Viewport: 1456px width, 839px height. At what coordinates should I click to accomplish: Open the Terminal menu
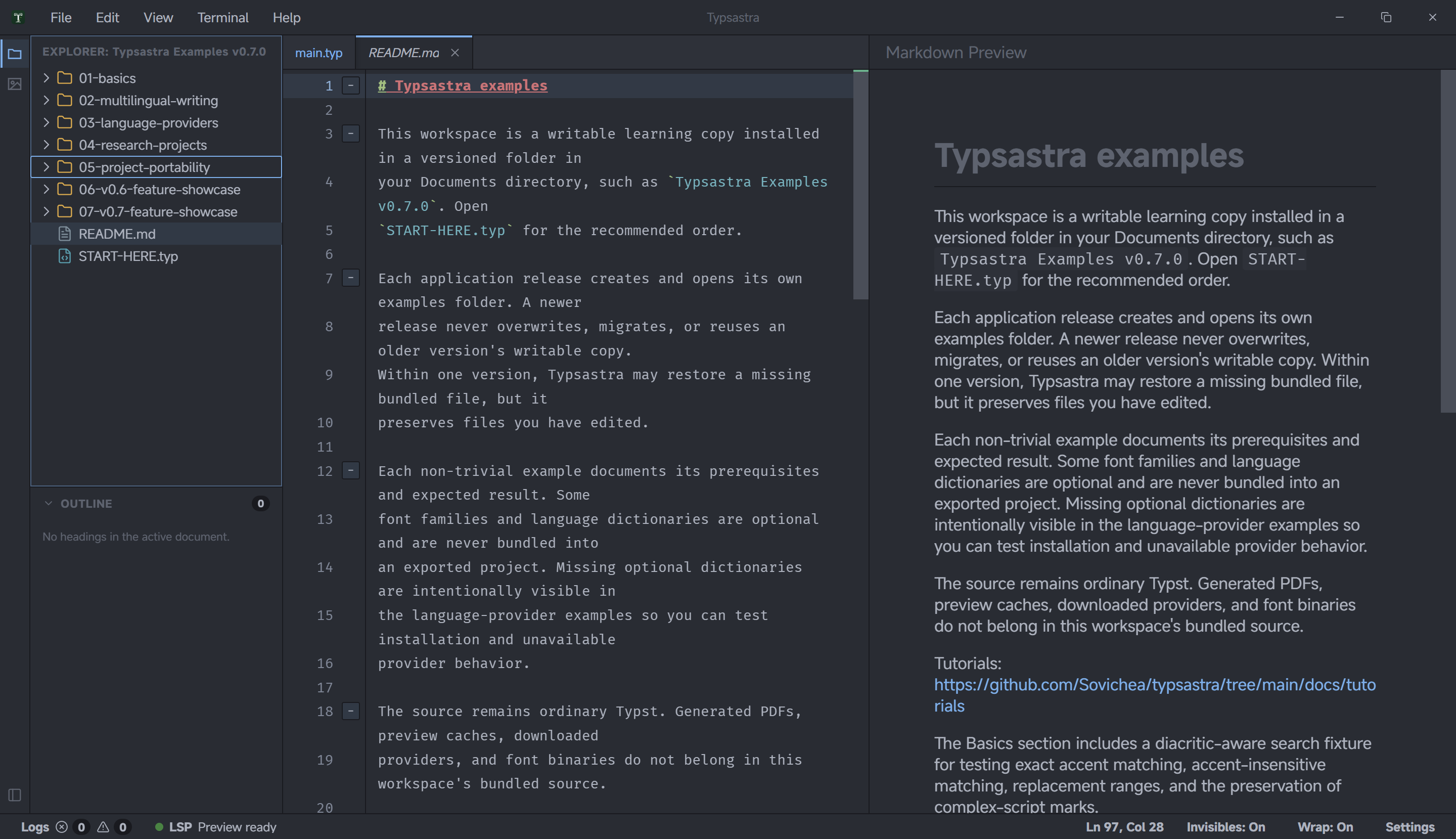pos(223,18)
